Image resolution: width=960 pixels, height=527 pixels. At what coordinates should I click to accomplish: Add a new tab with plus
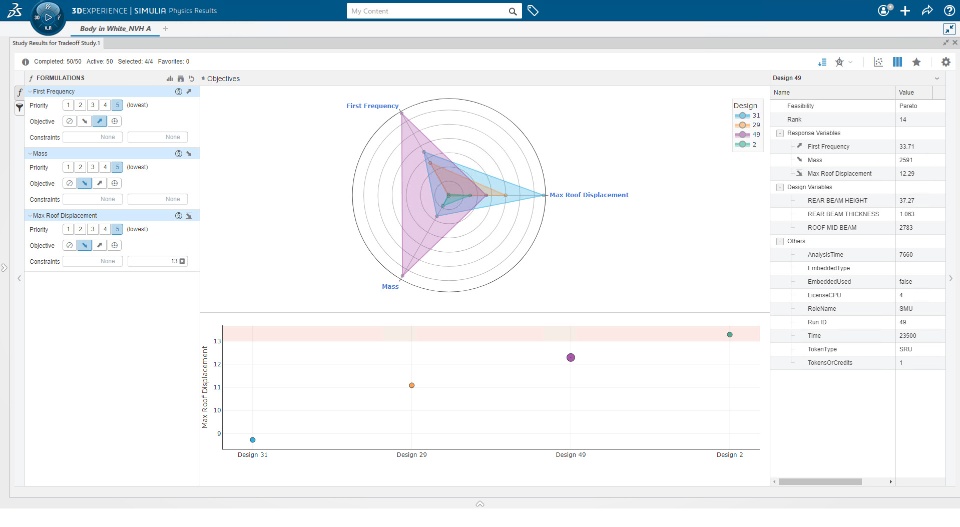click(x=165, y=29)
